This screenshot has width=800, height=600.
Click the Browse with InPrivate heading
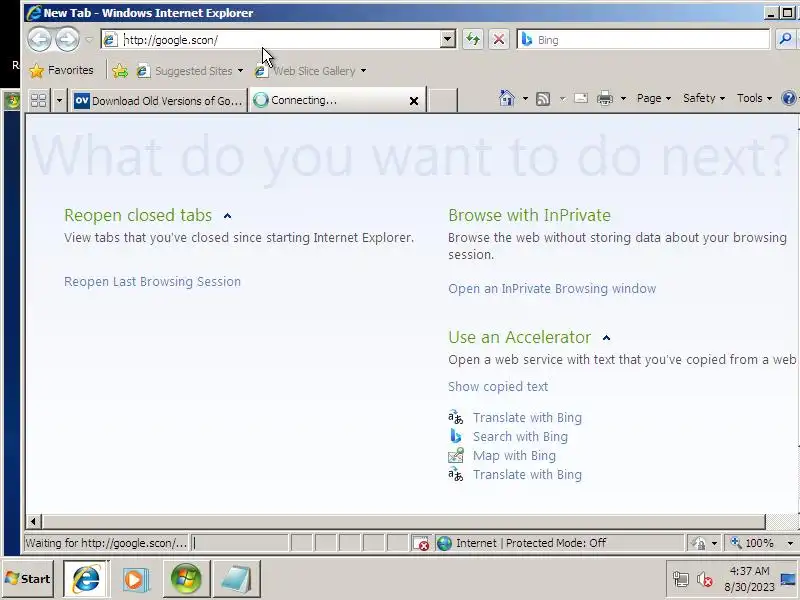529,215
